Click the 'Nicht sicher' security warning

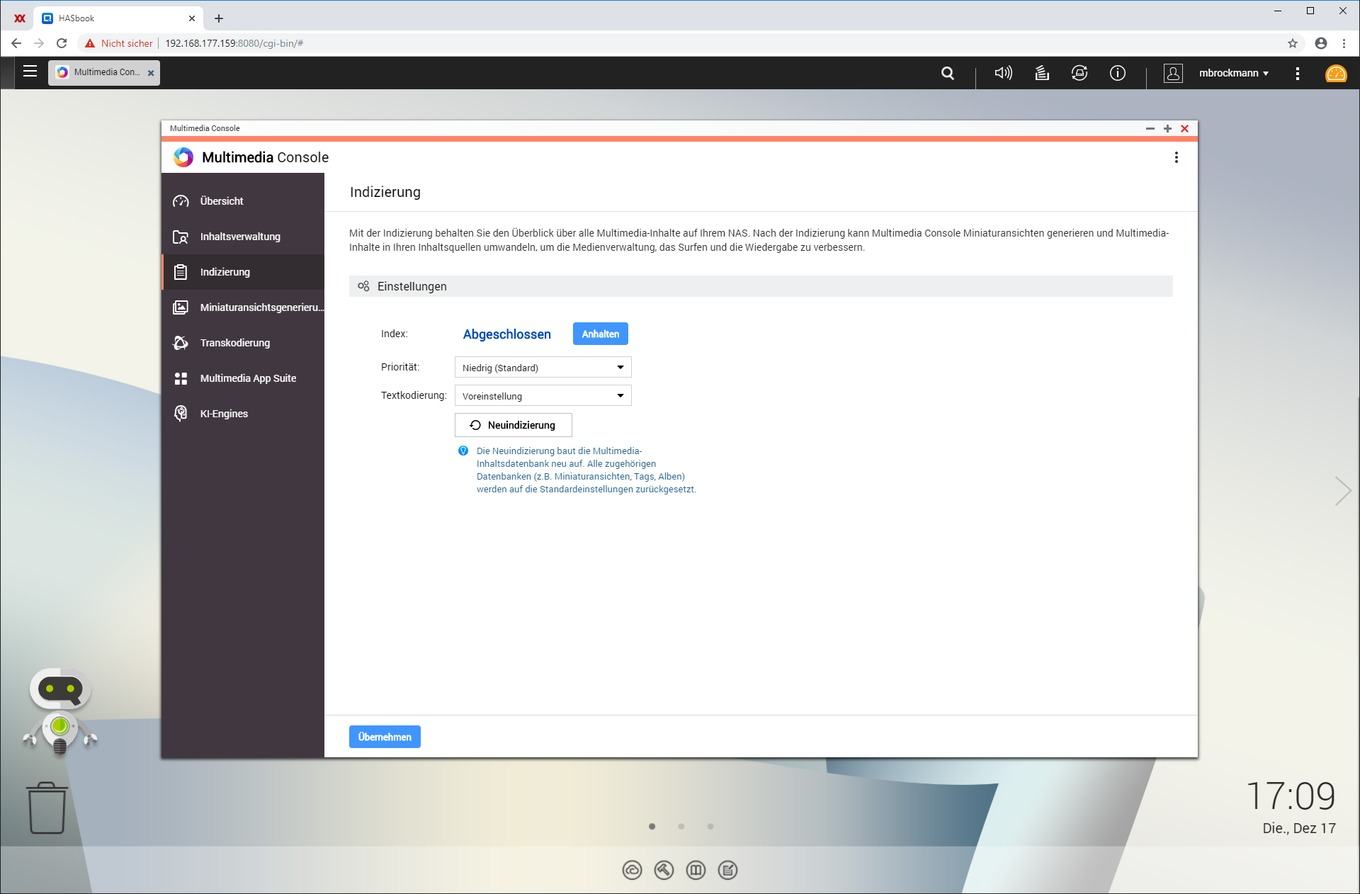(119, 43)
